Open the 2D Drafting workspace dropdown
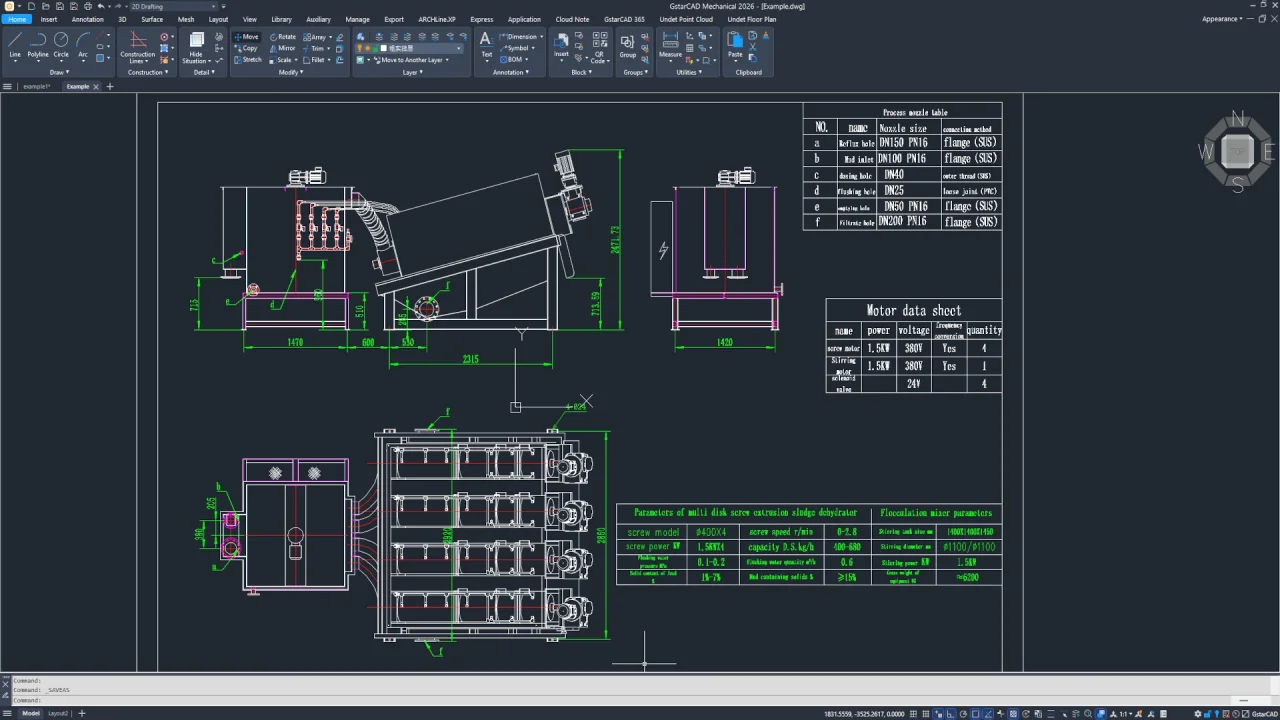1280x720 pixels. point(174,6)
